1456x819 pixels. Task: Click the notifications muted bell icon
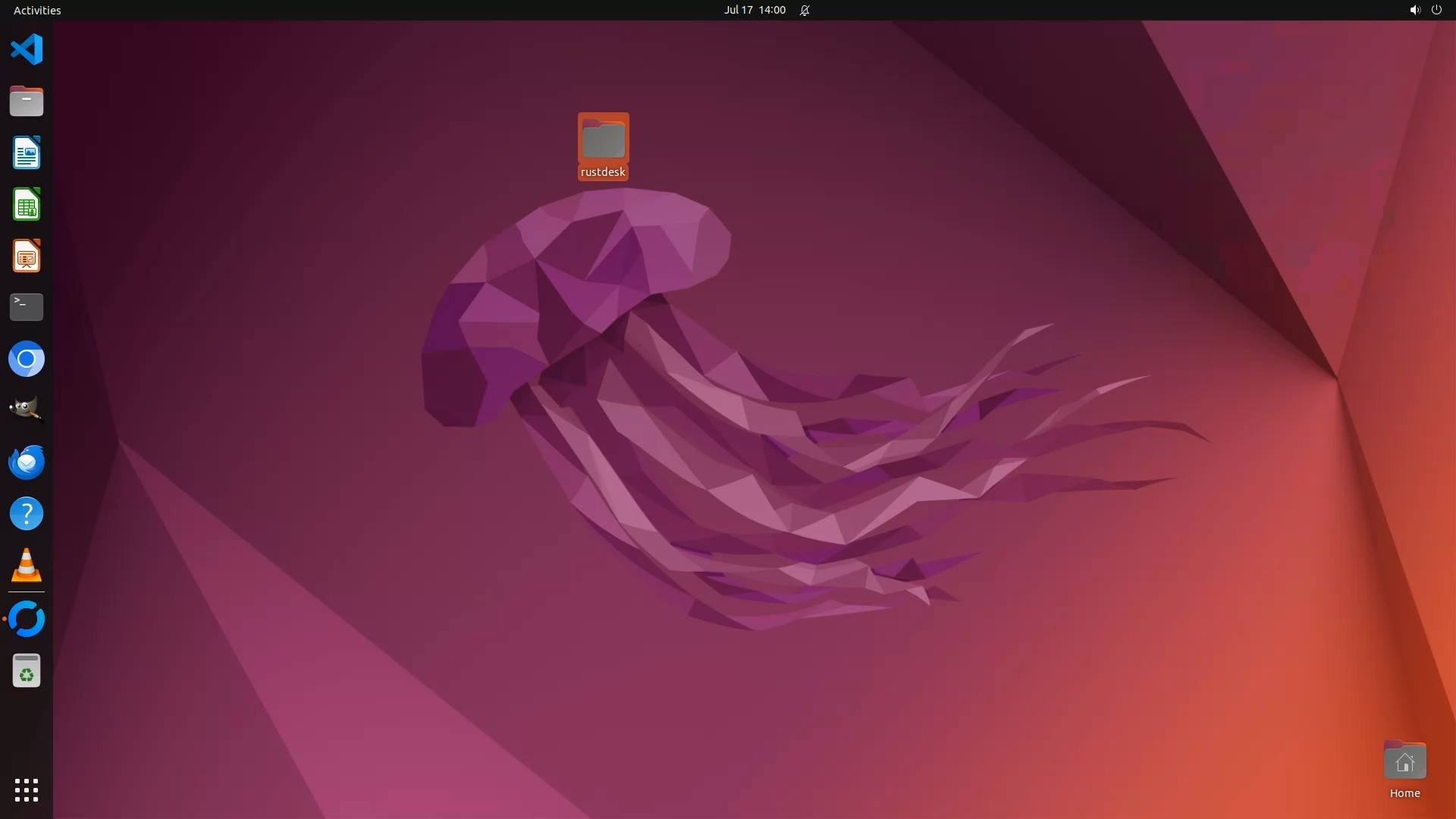pos(805,10)
